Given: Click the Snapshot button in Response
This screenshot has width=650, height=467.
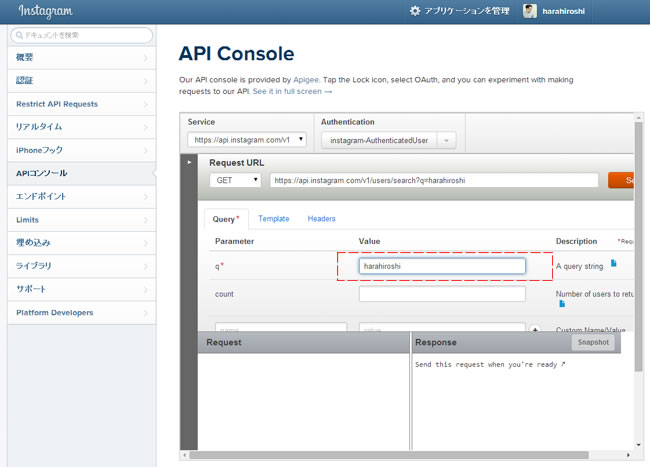Looking at the screenshot, I should [593, 342].
